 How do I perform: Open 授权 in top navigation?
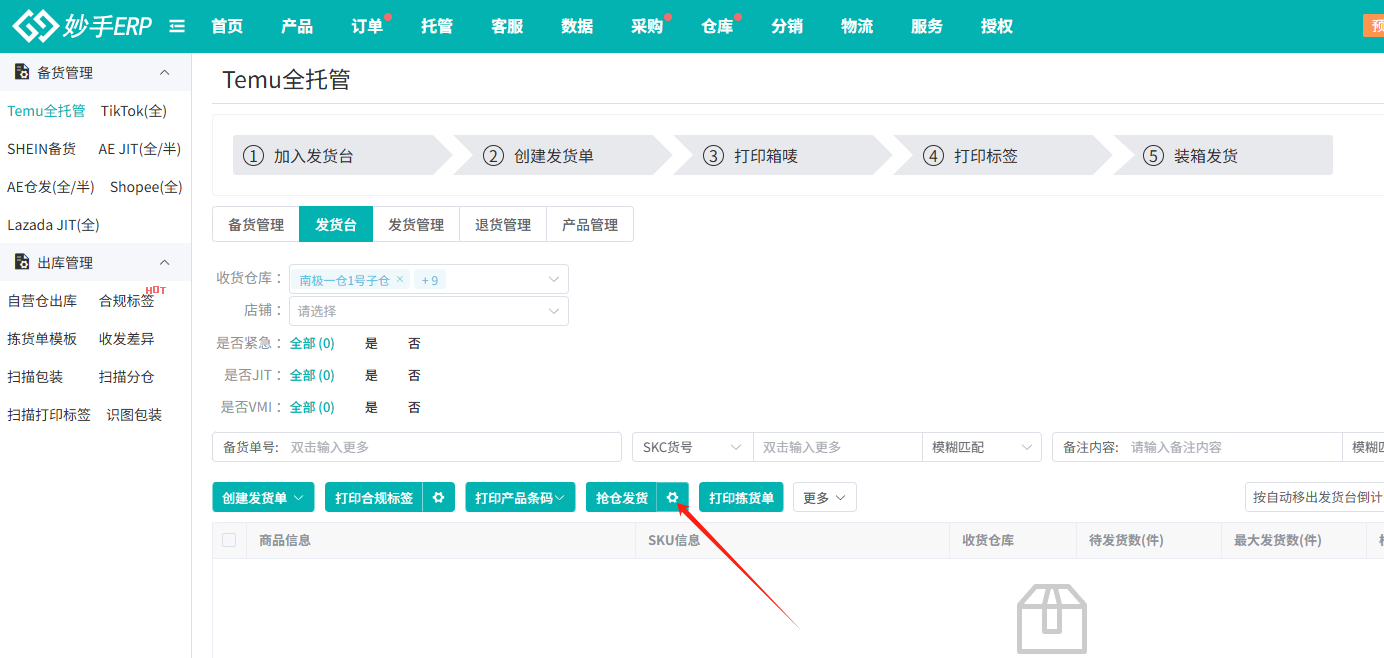click(997, 26)
